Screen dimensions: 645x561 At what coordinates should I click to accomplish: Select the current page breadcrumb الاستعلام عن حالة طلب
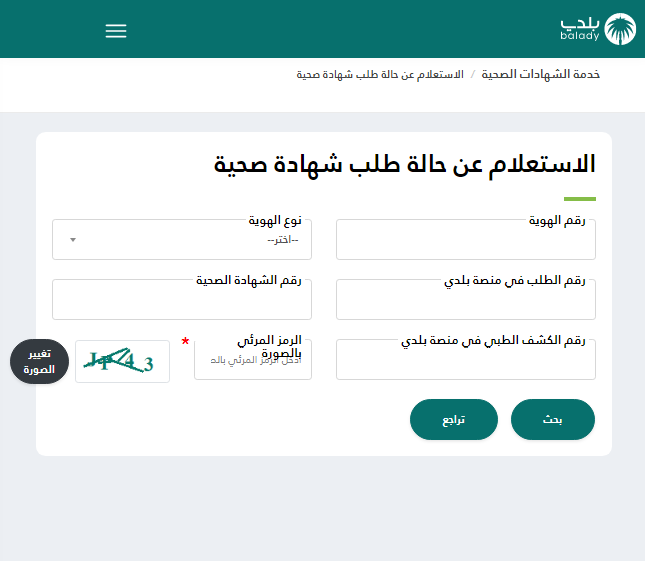click(x=380, y=75)
